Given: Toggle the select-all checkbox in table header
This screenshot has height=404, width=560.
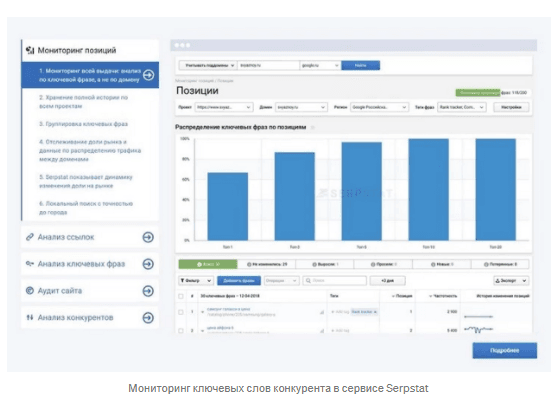Looking at the screenshot, I should tap(181, 296).
